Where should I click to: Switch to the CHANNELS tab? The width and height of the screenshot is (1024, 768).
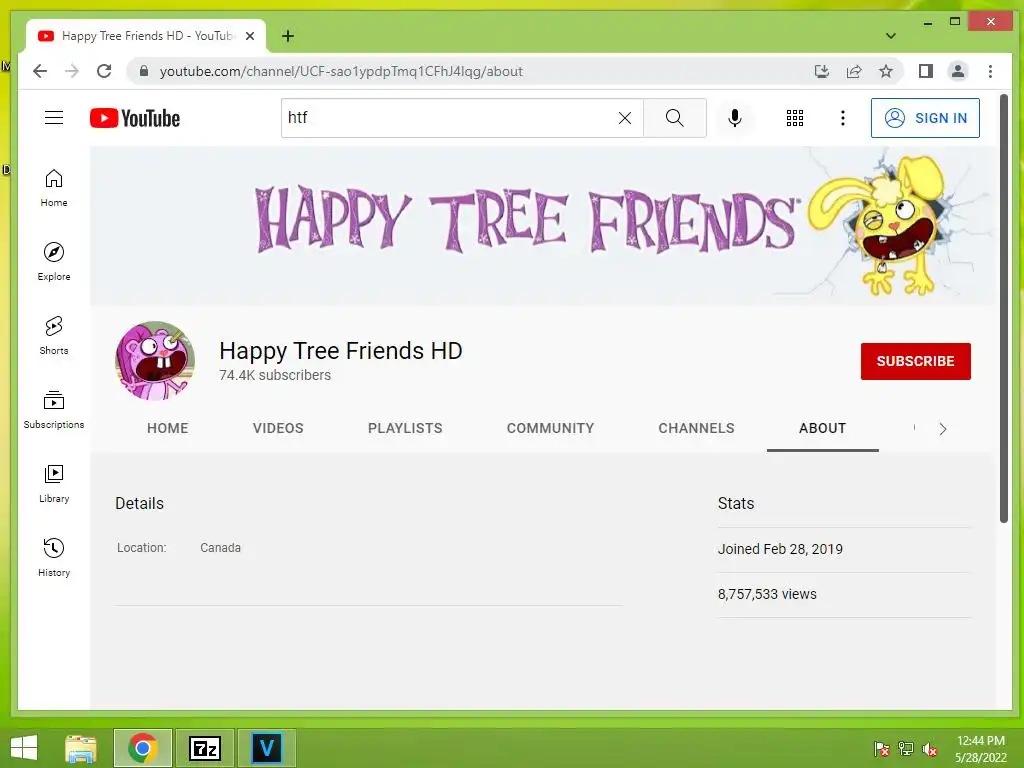pos(696,428)
